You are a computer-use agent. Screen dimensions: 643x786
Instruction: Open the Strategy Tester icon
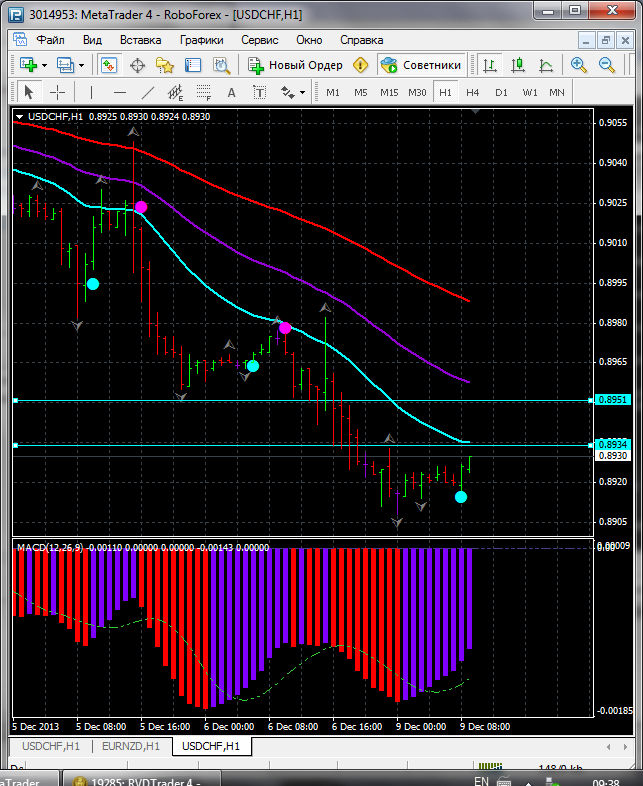click(x=221, y=65)
